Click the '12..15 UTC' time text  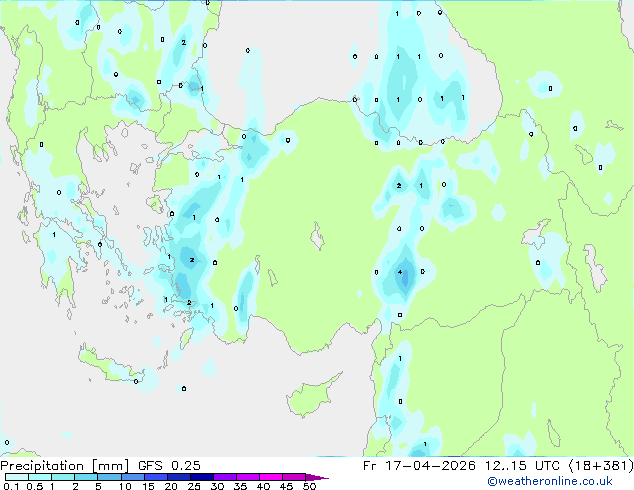(x=522, y=466)
